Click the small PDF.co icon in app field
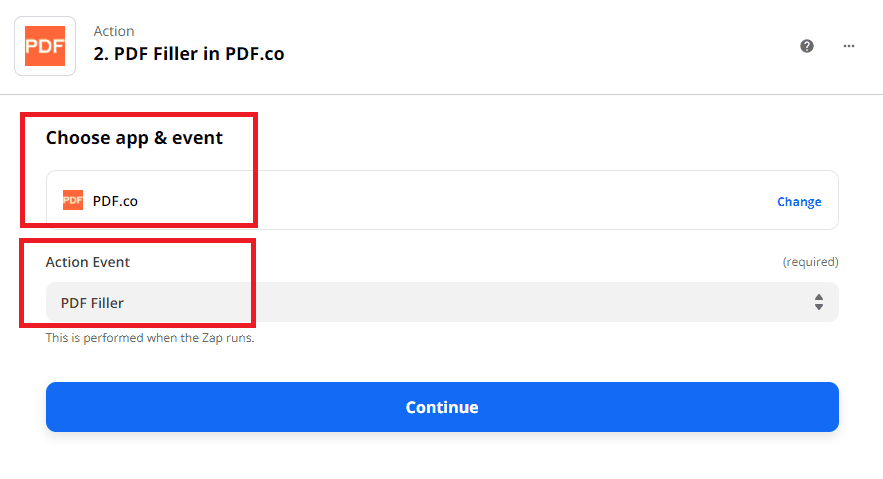Screen dimensions: 883x479 tap(73, 200)
